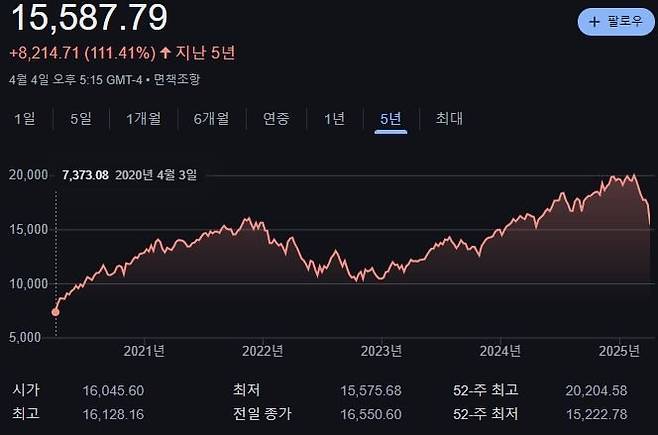Open the 최대 maximum range tab
Screen dimensions: 658x435
[449, 119]
